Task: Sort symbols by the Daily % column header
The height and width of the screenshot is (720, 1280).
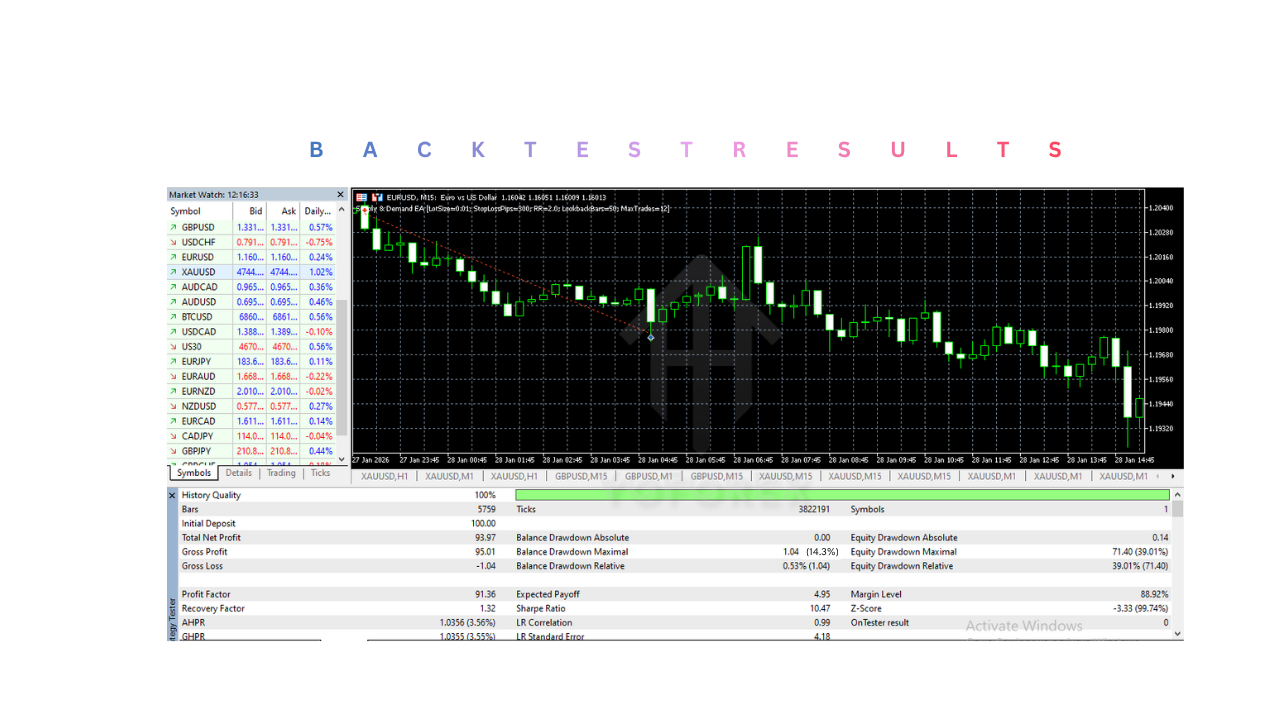Action: coord(318,211)
